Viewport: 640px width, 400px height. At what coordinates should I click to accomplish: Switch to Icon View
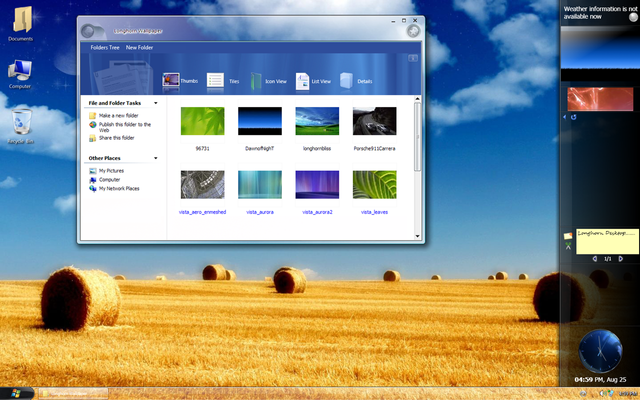point(256,81)
